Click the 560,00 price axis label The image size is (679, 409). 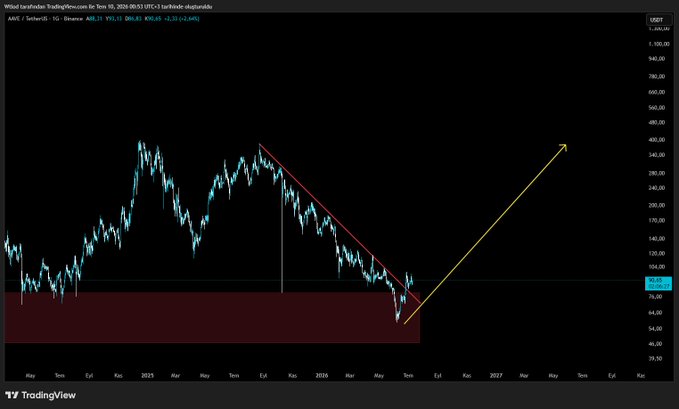(x=656, y=107)
